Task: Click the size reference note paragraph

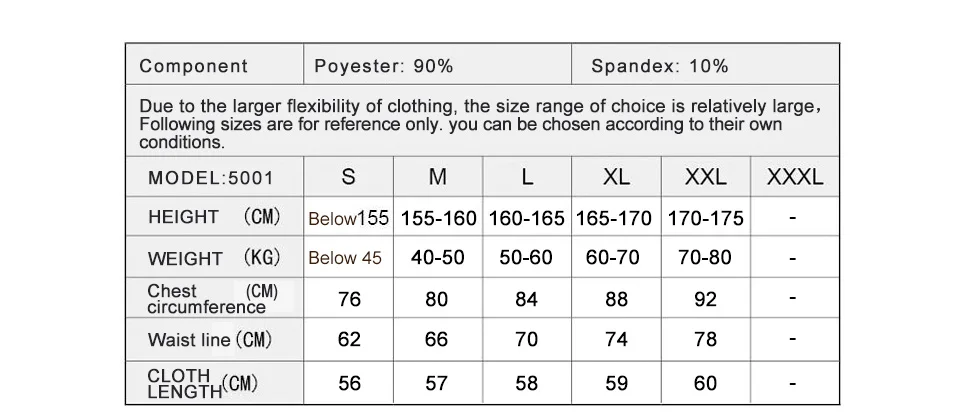Action: 482,124
